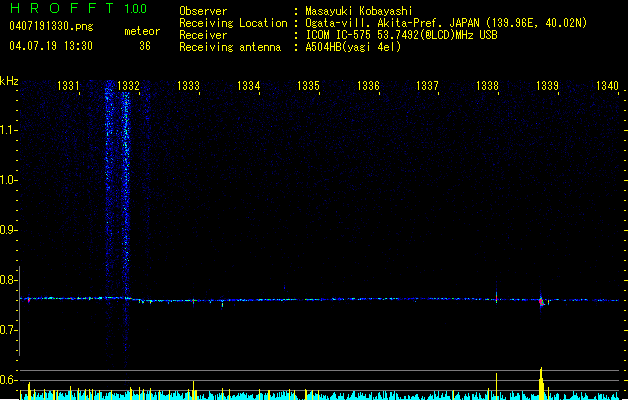Click the 0.9 kHz frequency axis label

[8, 230]
